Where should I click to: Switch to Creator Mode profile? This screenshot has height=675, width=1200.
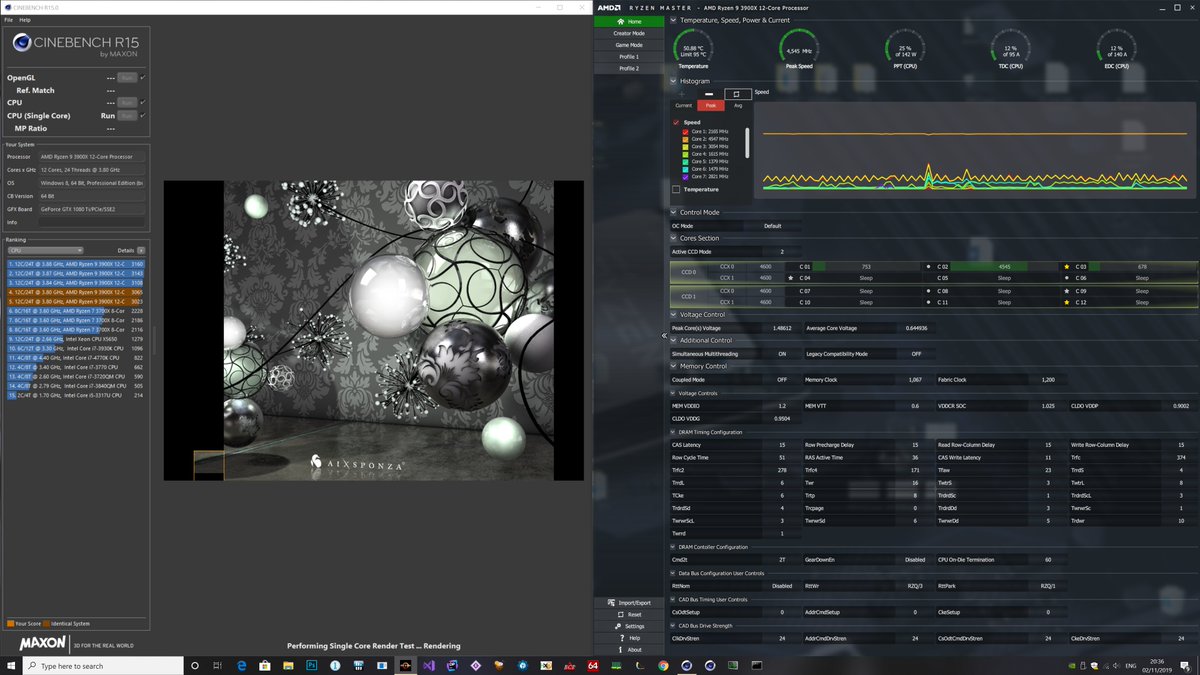click(629, 33)
